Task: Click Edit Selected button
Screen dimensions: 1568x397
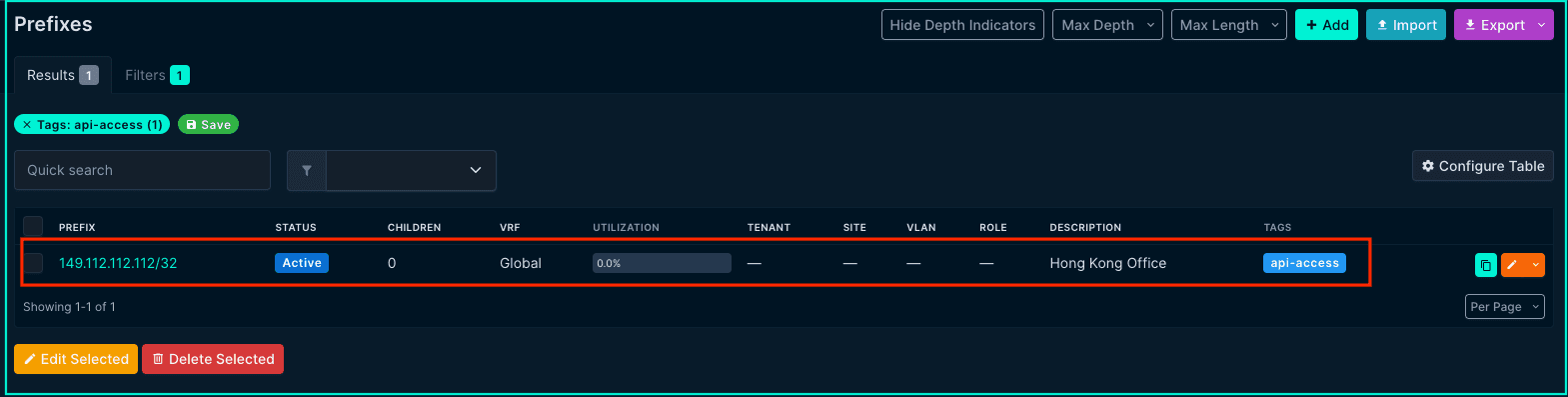Action: [x=76, y=359]
